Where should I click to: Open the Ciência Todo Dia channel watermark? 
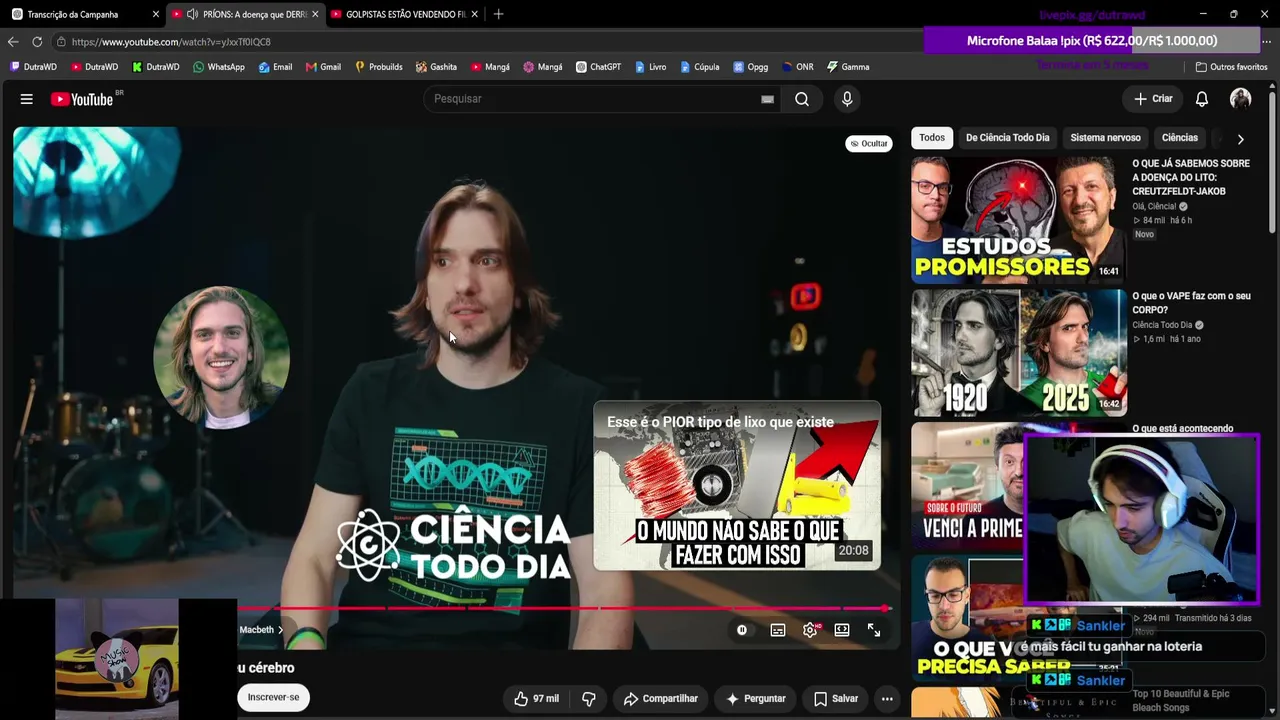pos(454,545)
